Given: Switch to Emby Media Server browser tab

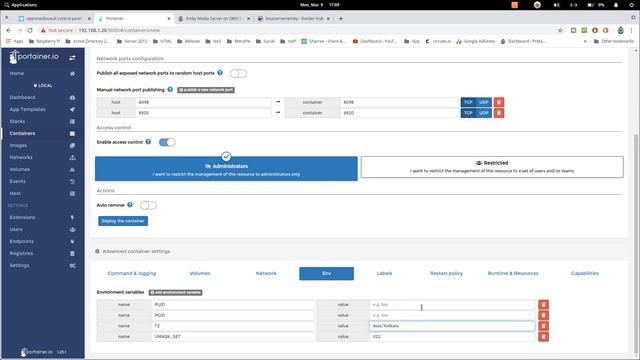Looking at the screenshot, I should pyautogui.click(x=213, y=18).
